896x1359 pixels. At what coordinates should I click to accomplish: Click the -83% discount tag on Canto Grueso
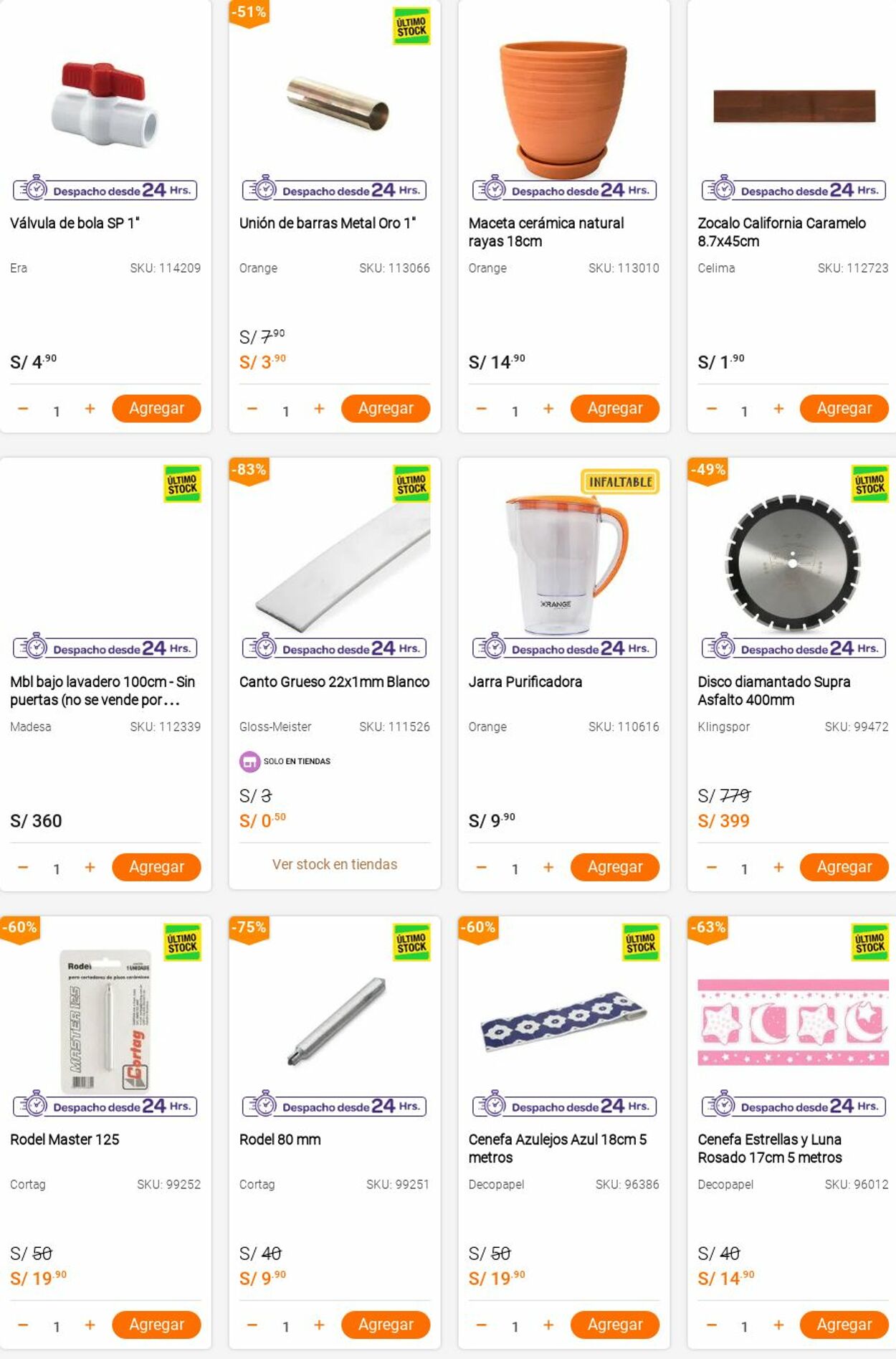[x=249, y=470]
